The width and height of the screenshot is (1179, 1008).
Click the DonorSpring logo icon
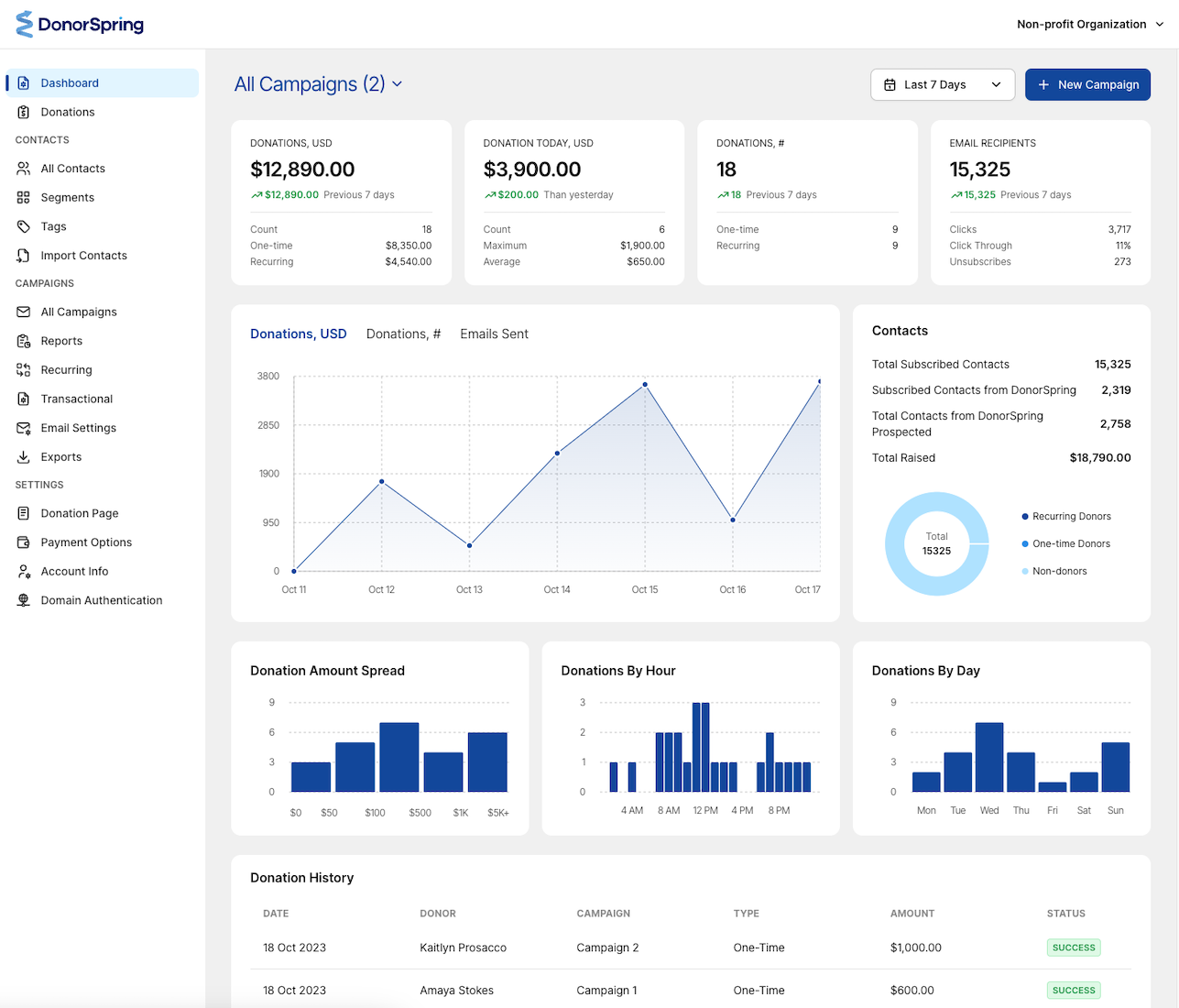point(25,25)
